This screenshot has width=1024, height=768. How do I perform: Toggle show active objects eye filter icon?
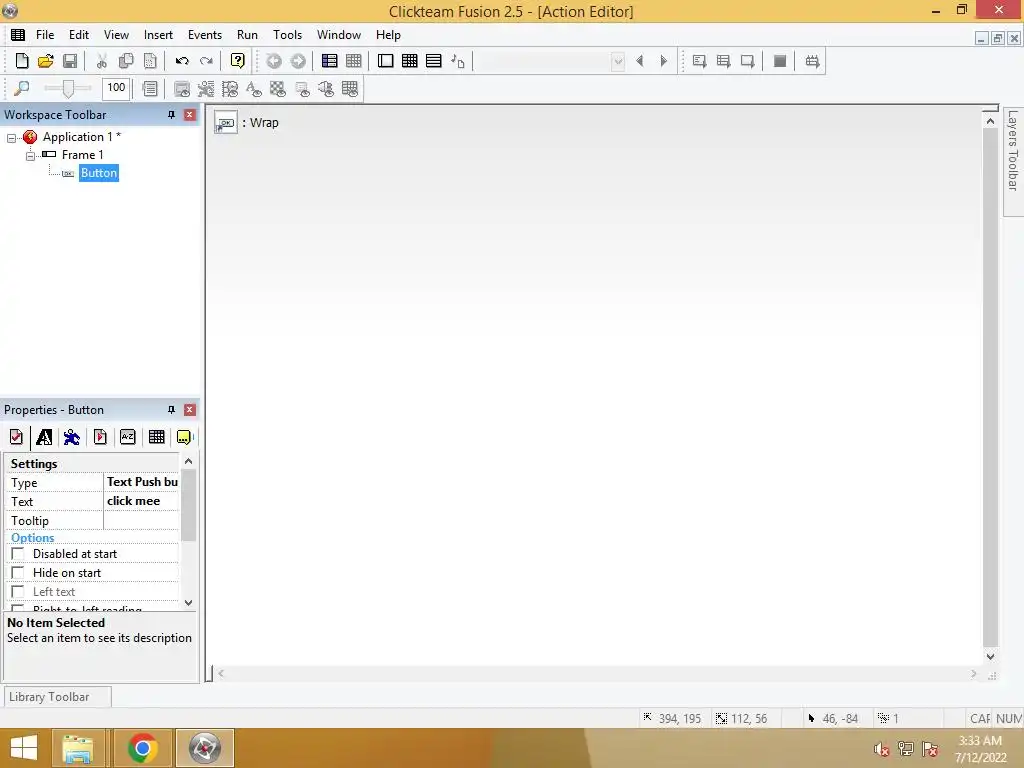click(206, 88)
